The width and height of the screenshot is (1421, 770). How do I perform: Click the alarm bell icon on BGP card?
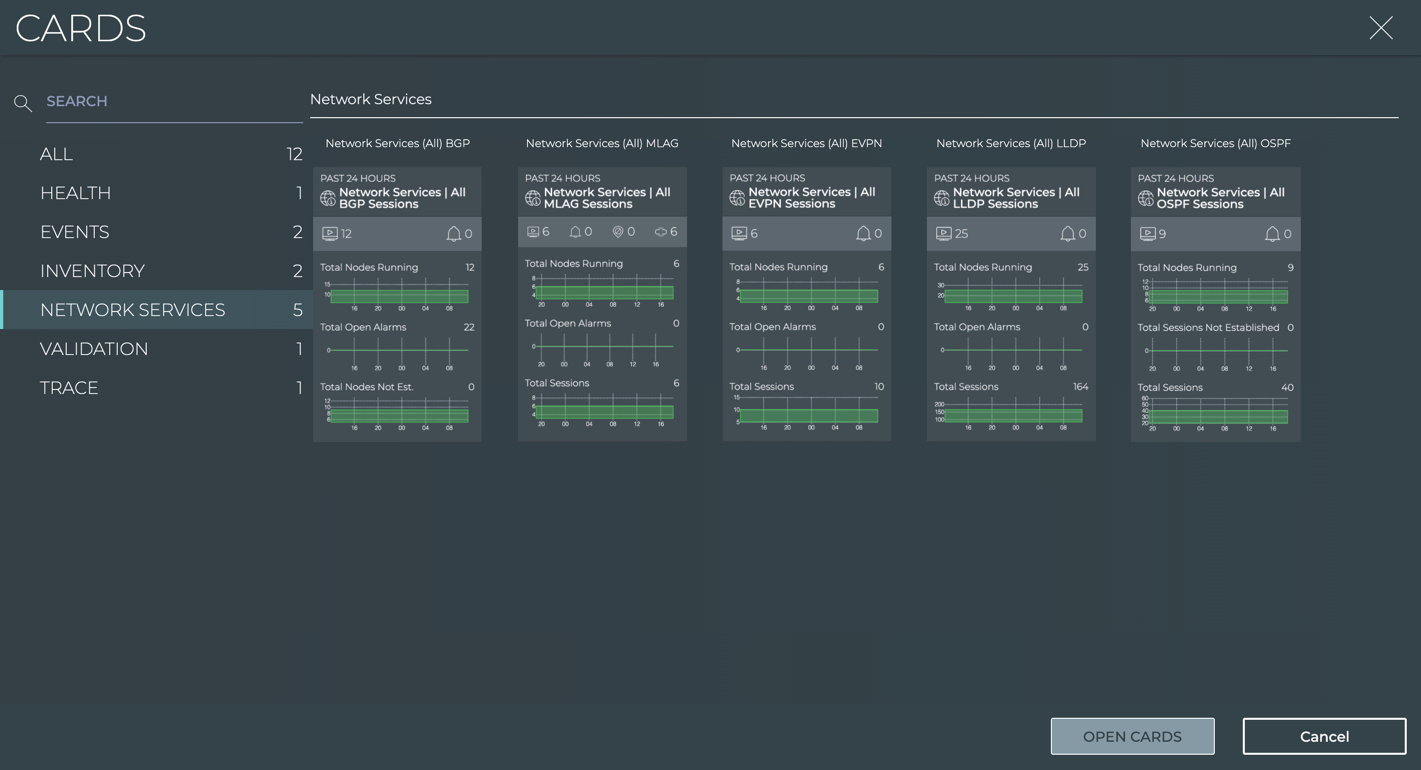[x=453, y=234]
